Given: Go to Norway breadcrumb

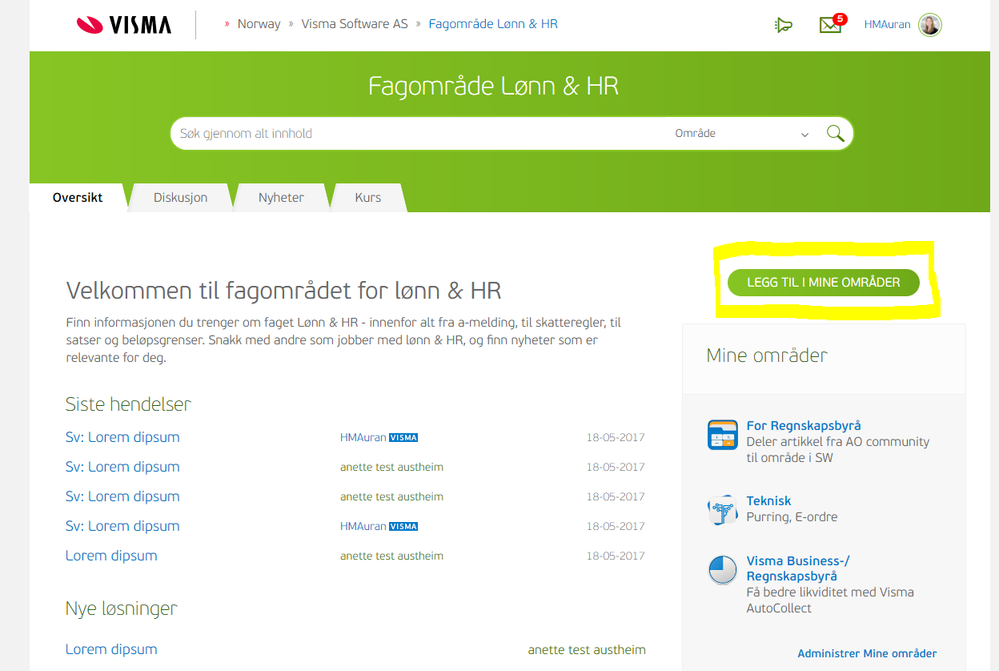Looking at the screenshot, I should (259, 24).
